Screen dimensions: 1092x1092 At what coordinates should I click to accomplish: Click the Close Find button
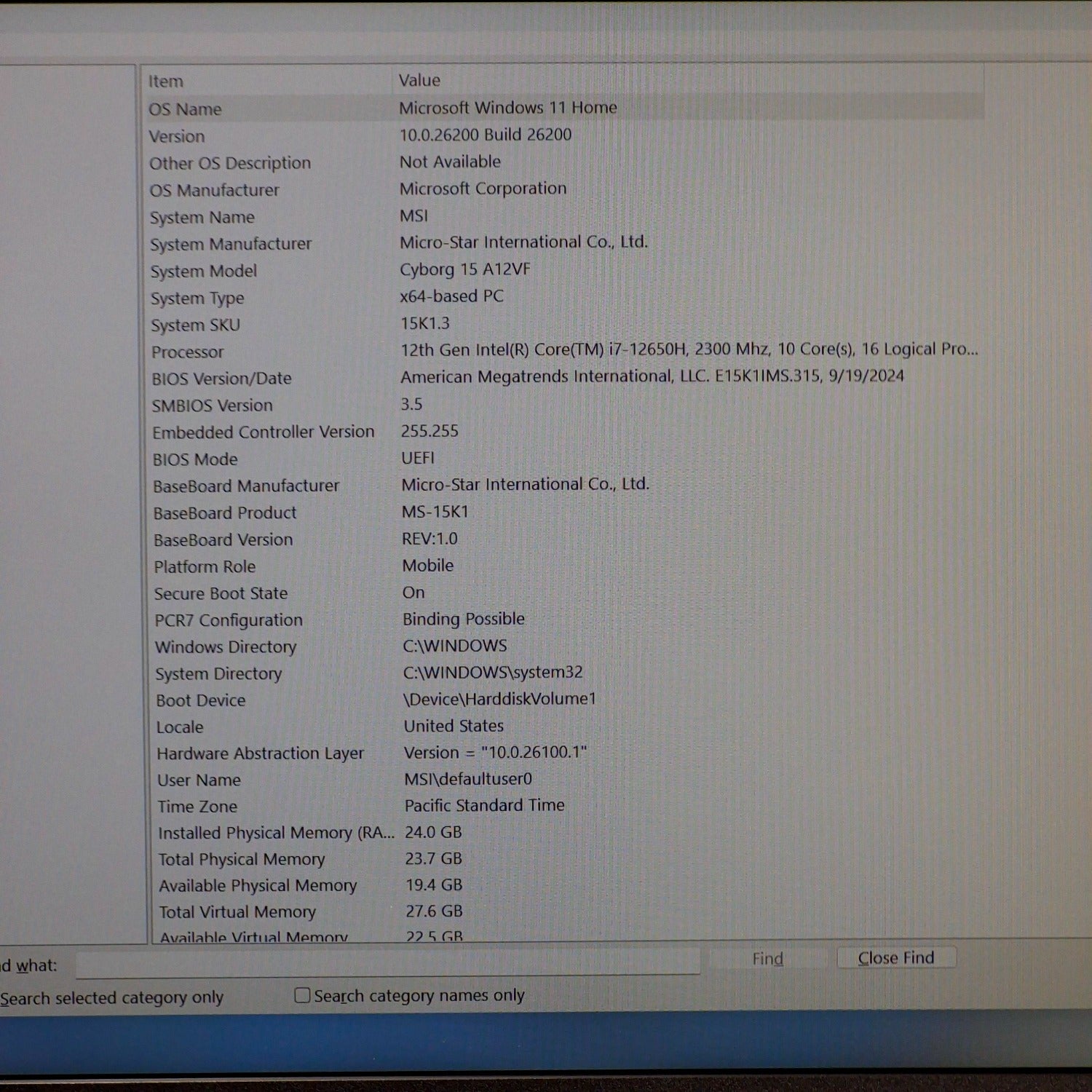tap(895, 958)
